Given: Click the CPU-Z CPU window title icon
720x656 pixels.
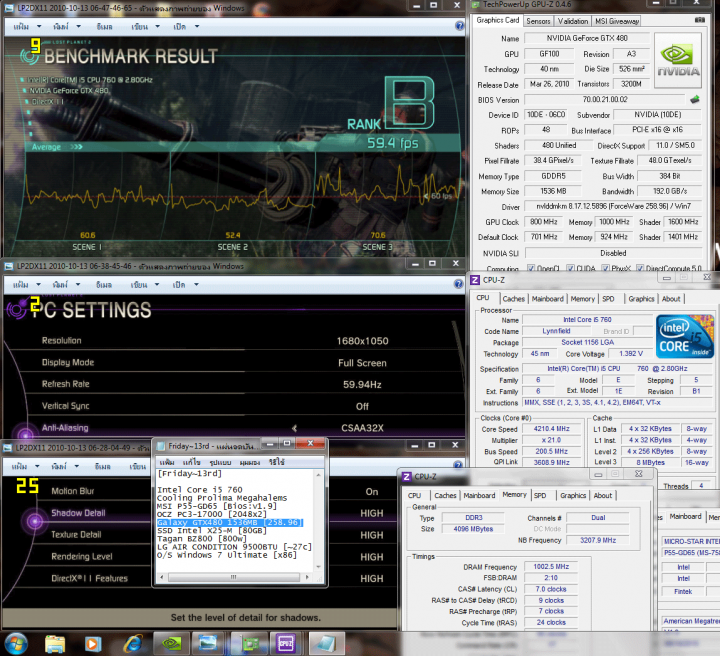Looking at the screenshot, I should (475, 280).
